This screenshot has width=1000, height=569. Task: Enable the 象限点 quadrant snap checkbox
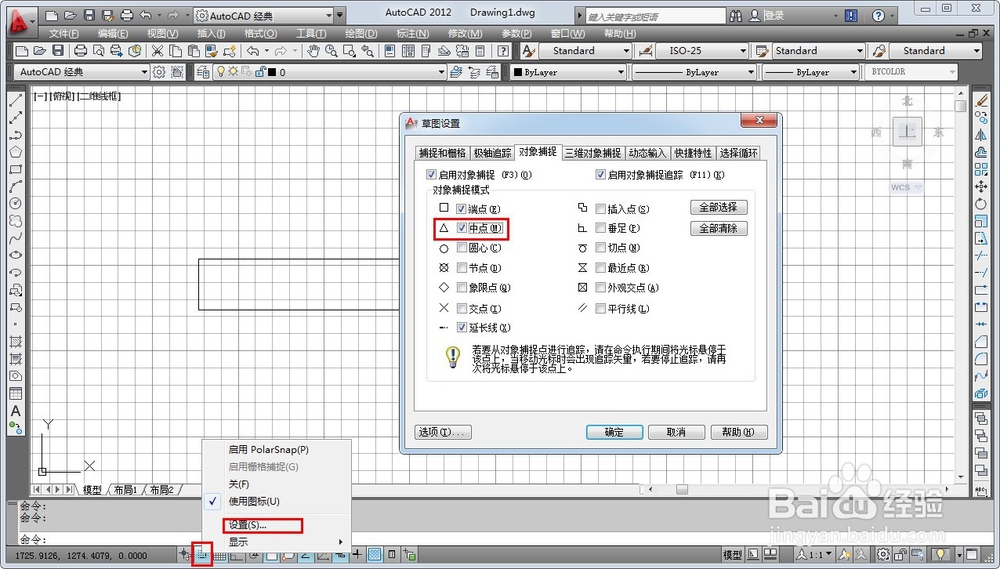click(x=462, y=288)
